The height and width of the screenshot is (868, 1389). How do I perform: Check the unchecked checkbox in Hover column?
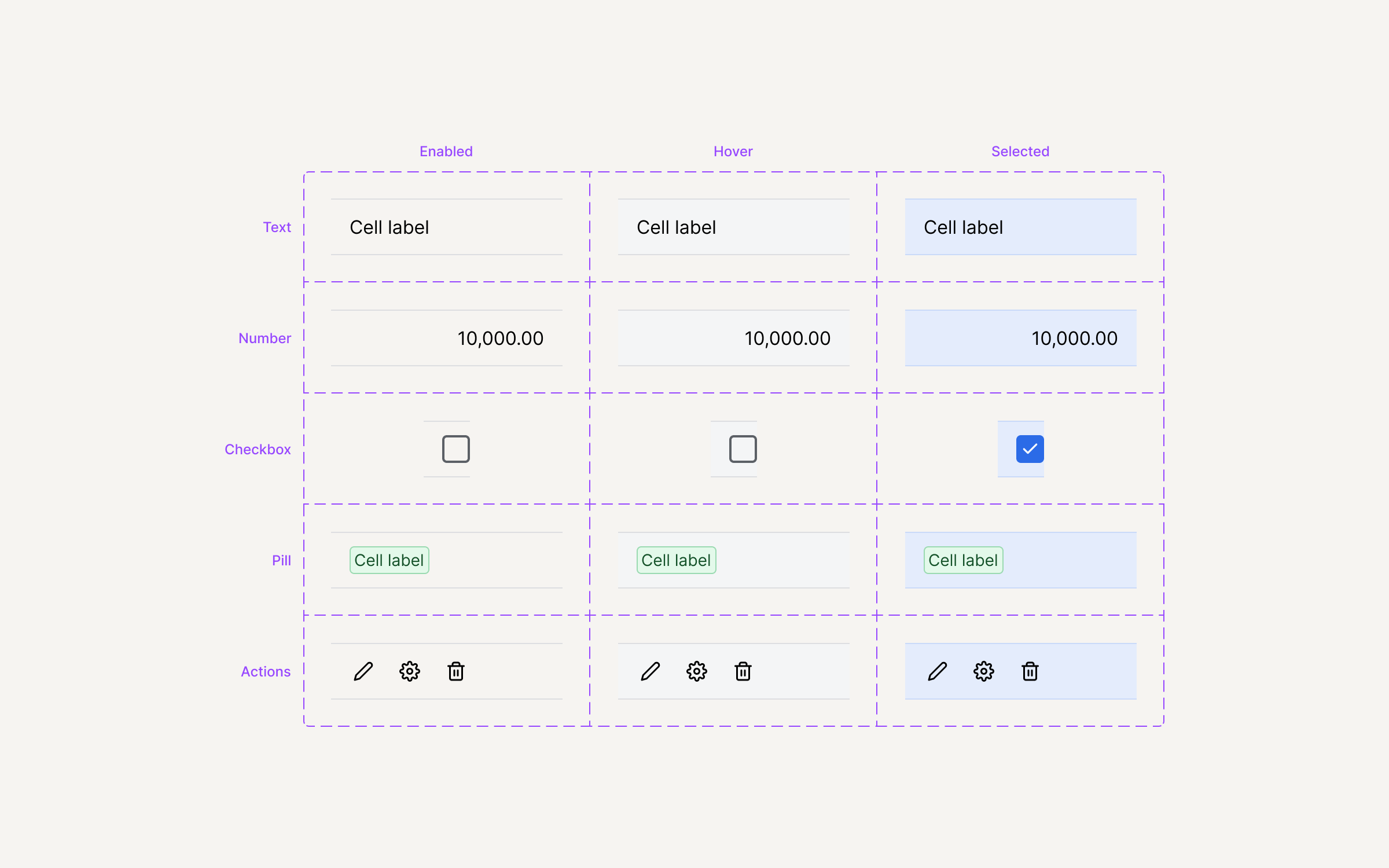tap(743, 449)
